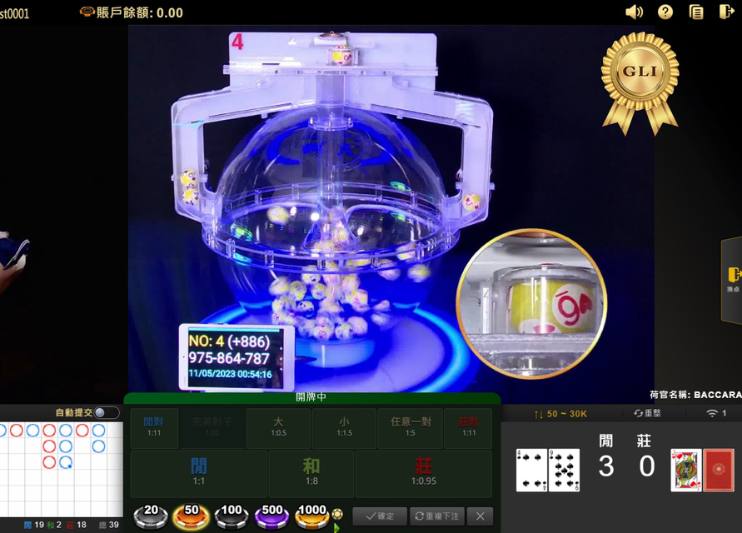This screenshot has height=533, width=742.
Task: Select the 20 value chip
Action: [151, 514]
